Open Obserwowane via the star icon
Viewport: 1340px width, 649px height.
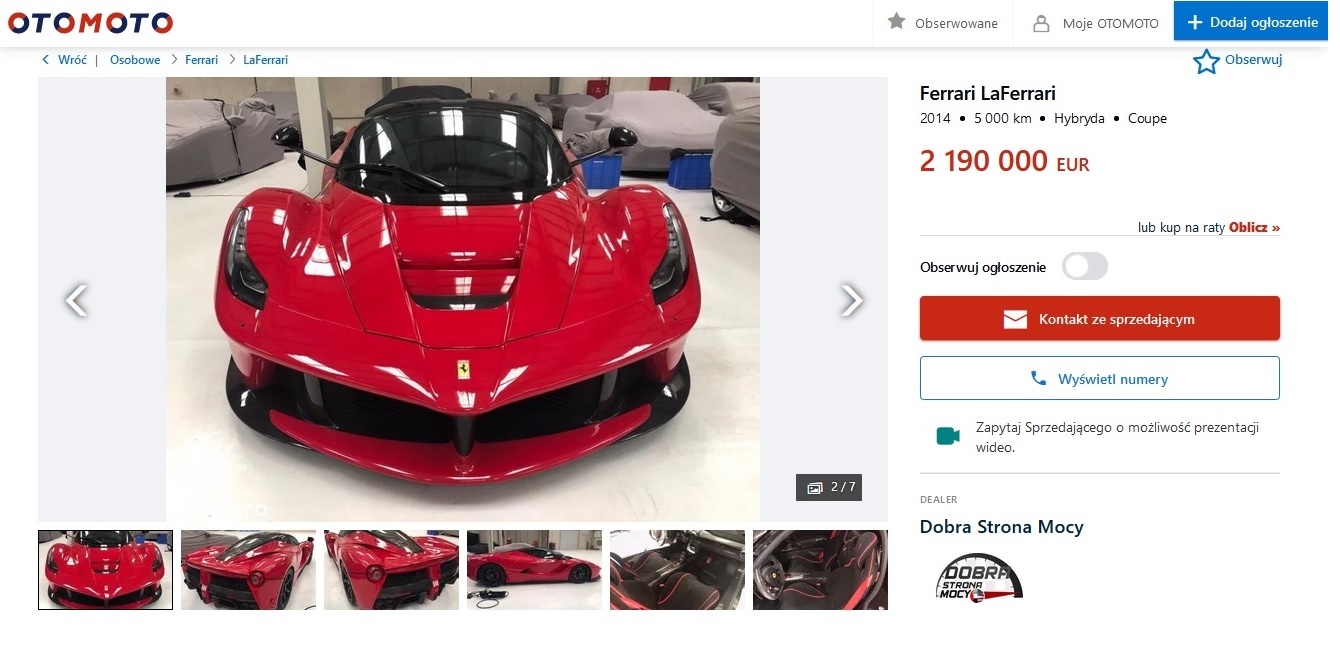point(897,21)
